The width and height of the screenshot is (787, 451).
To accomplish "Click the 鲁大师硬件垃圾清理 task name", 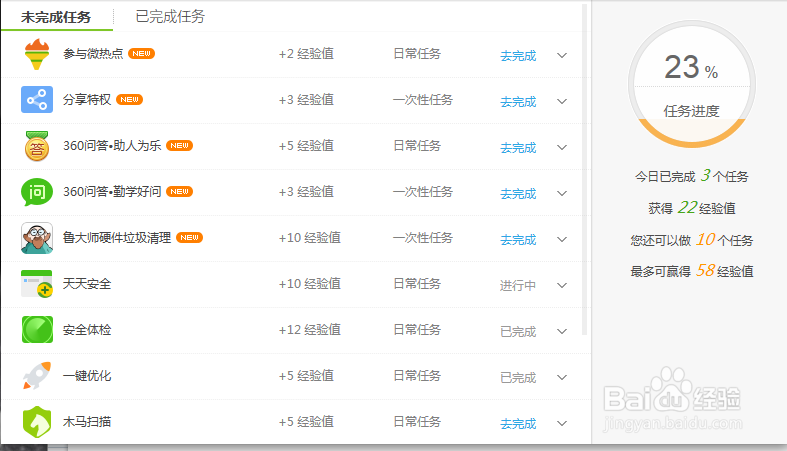I will [x=117, y=237].
